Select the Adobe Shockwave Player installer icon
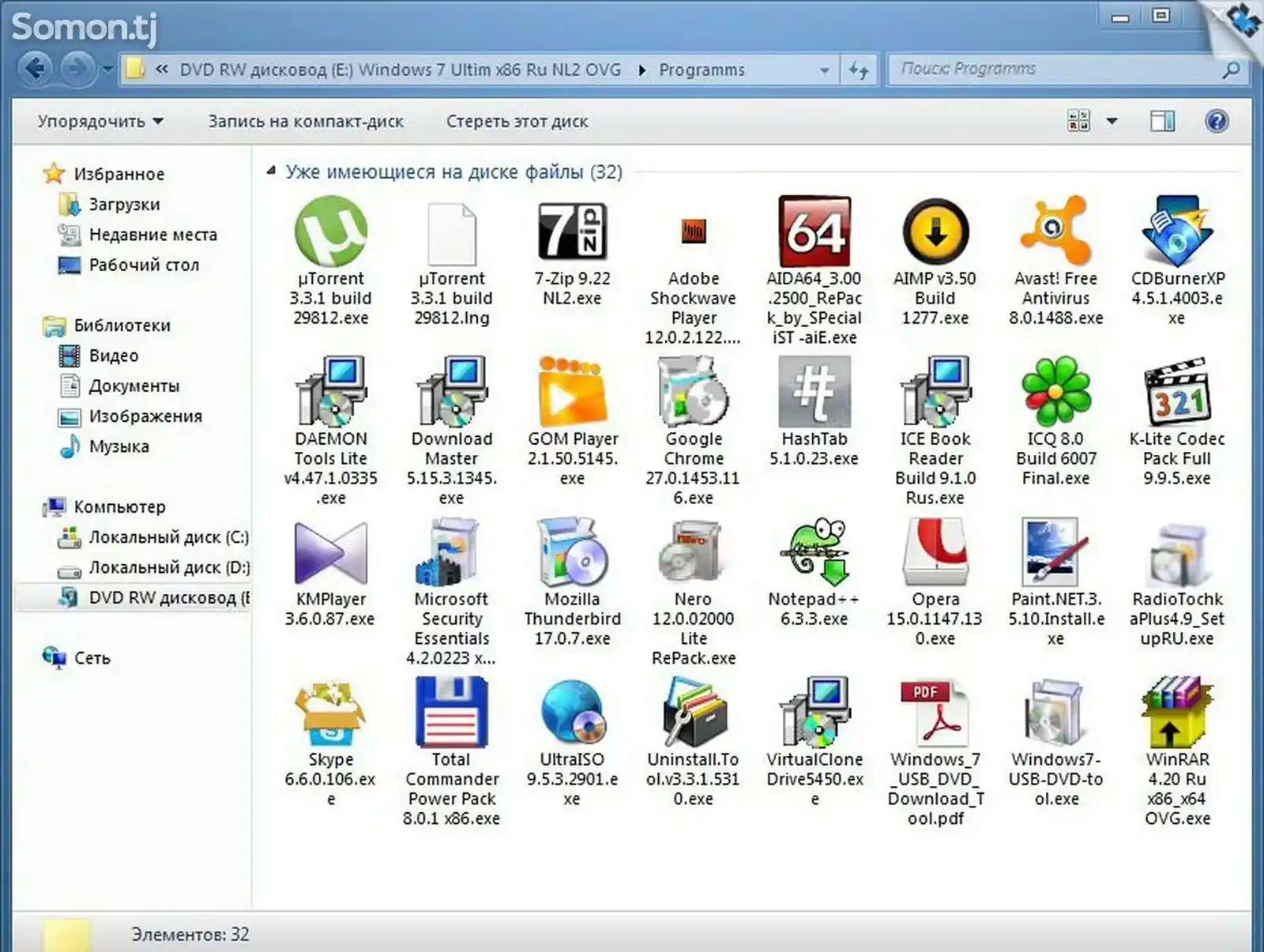This screenshot has width=1264, height=952. [x=694, y=231]
